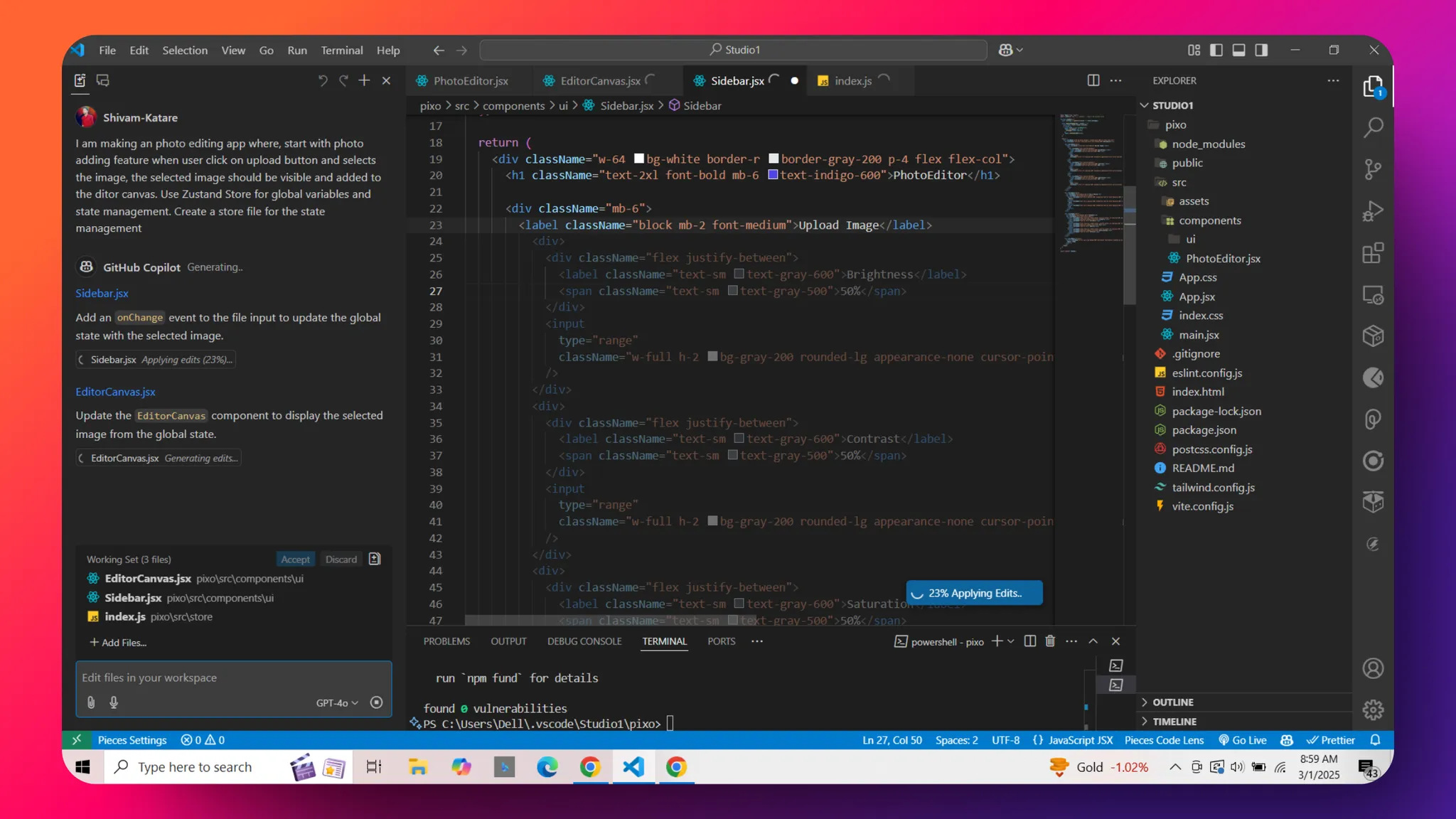
Task: Click the editor minimap
Action: tap(1091, 185)
